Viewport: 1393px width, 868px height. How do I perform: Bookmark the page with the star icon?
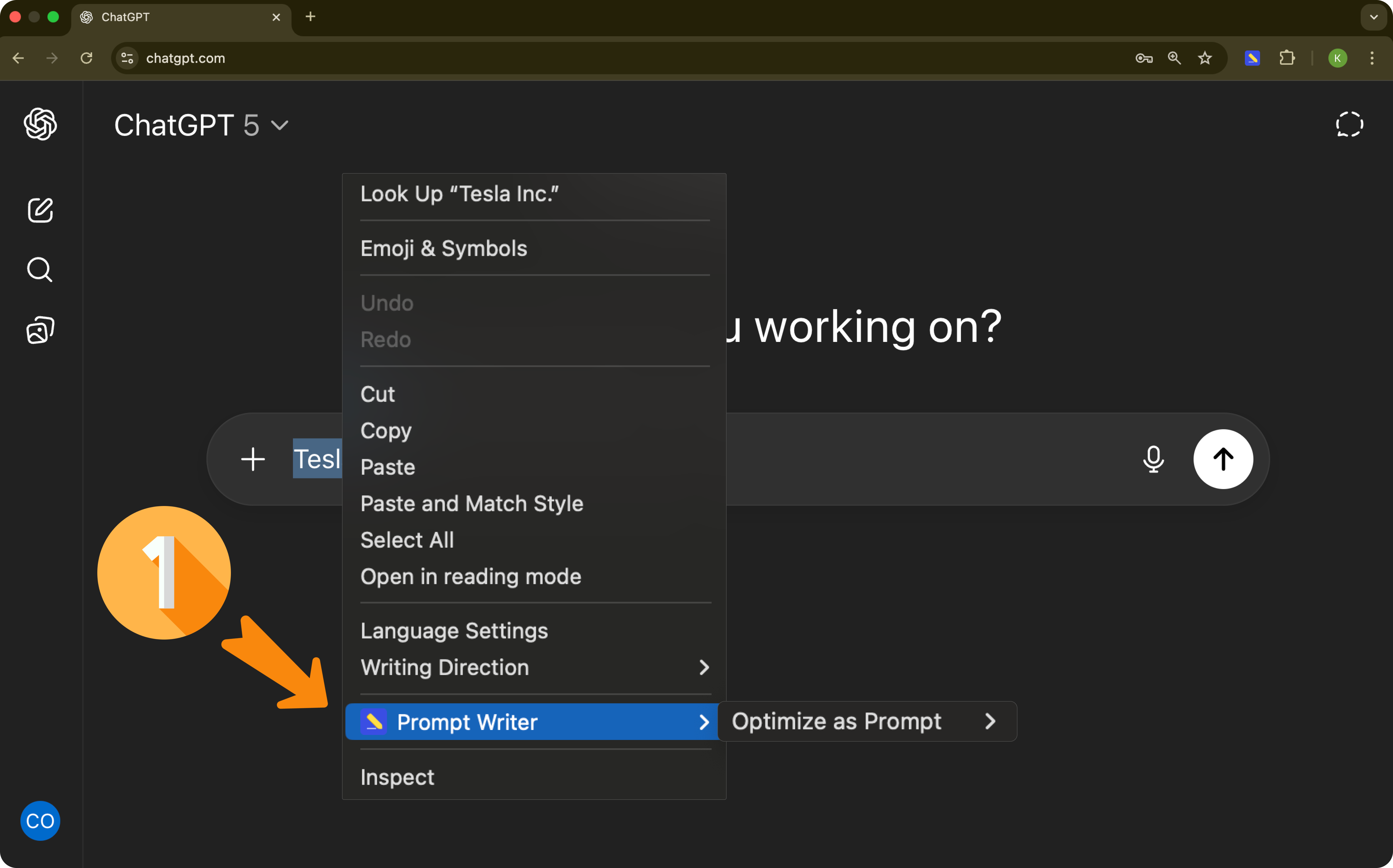(1204, 58)
